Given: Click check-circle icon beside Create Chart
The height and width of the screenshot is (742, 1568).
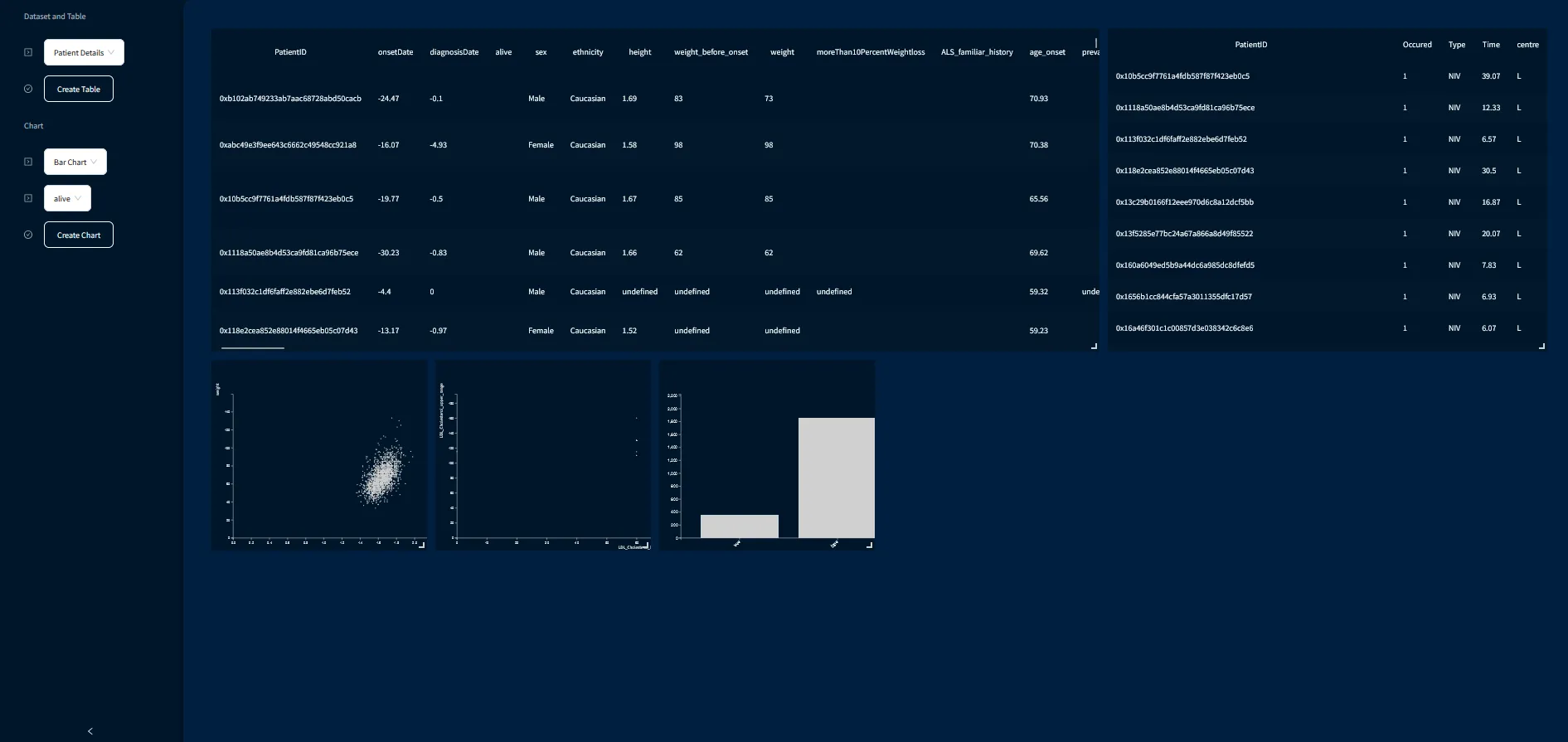Looking at the screenshot, I should coord(28,235).
